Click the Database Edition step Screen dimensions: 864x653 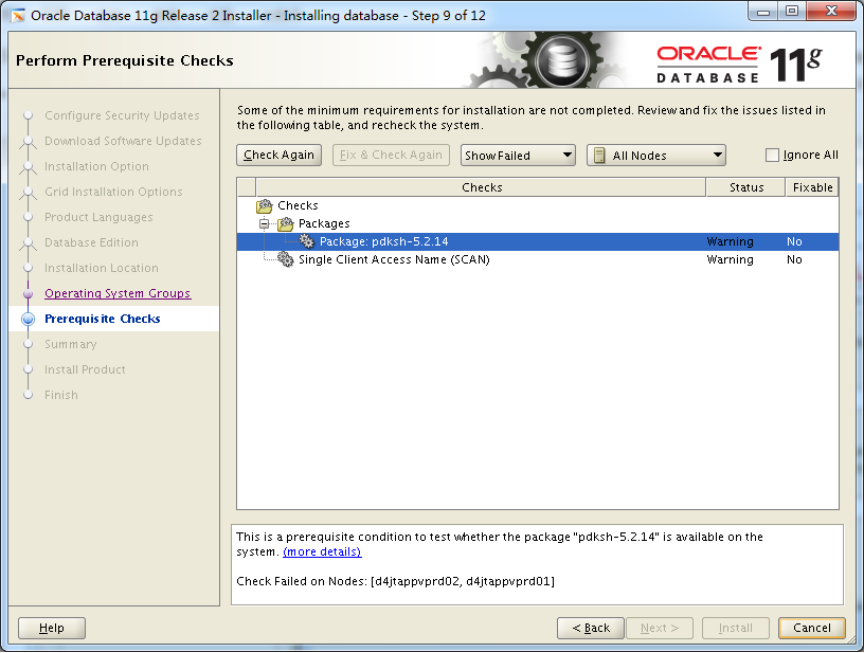91,242
